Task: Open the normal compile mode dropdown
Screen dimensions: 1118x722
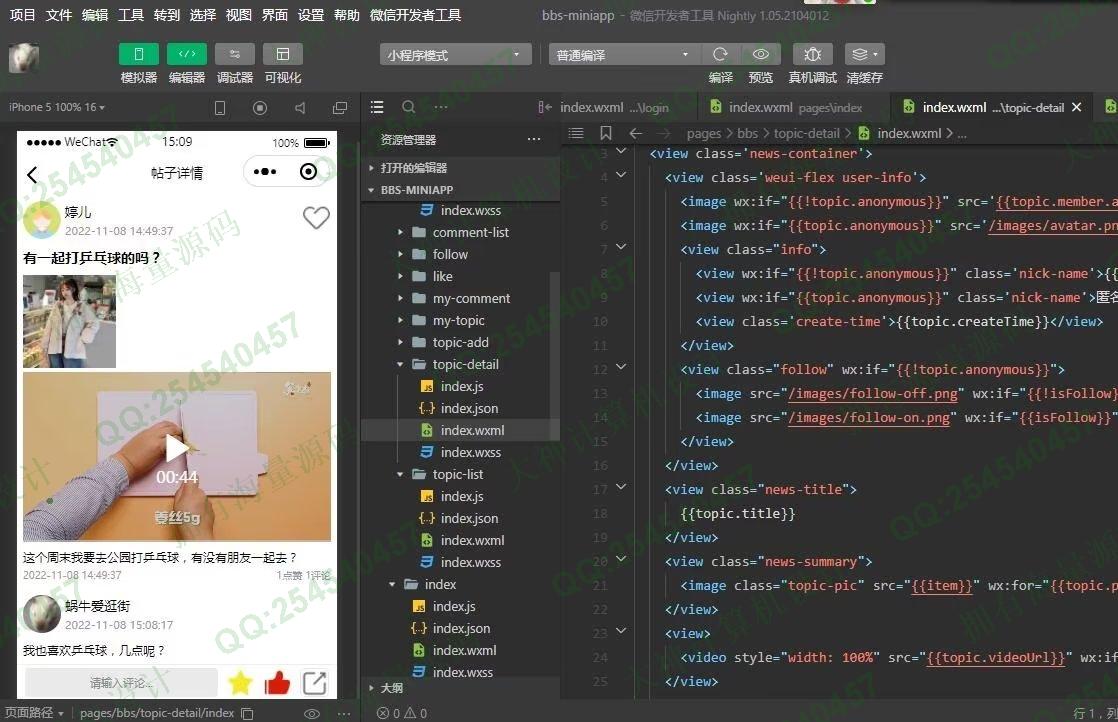Action: pos(622,55)
